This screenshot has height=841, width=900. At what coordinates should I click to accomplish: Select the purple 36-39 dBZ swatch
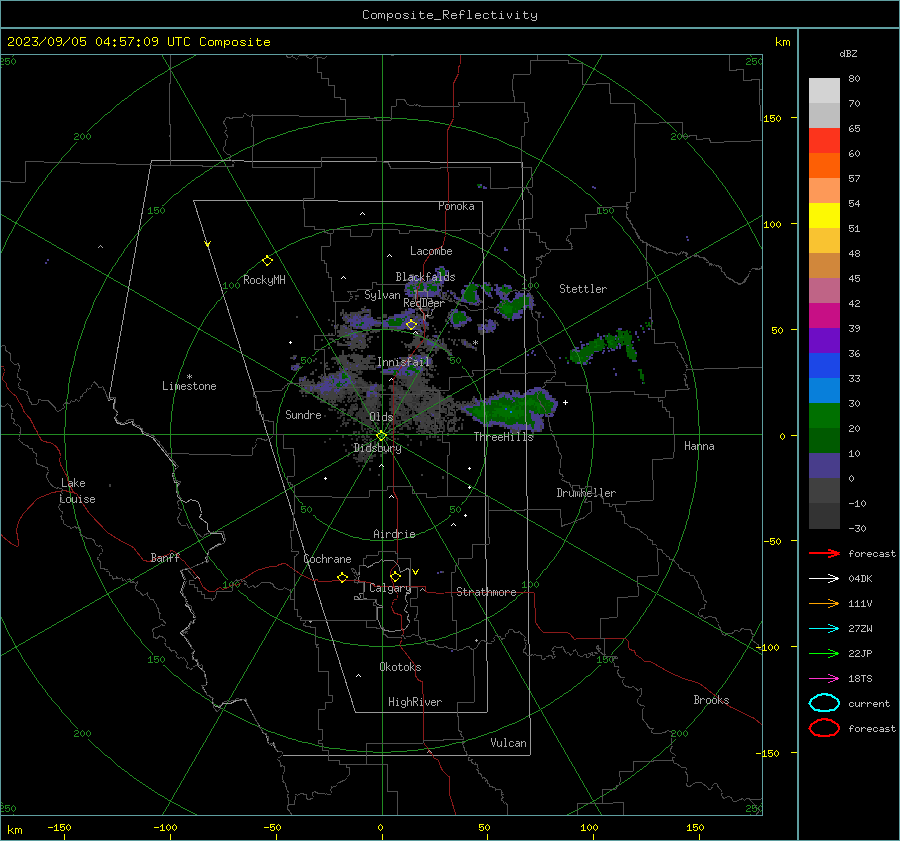click(x=824, y=340)
